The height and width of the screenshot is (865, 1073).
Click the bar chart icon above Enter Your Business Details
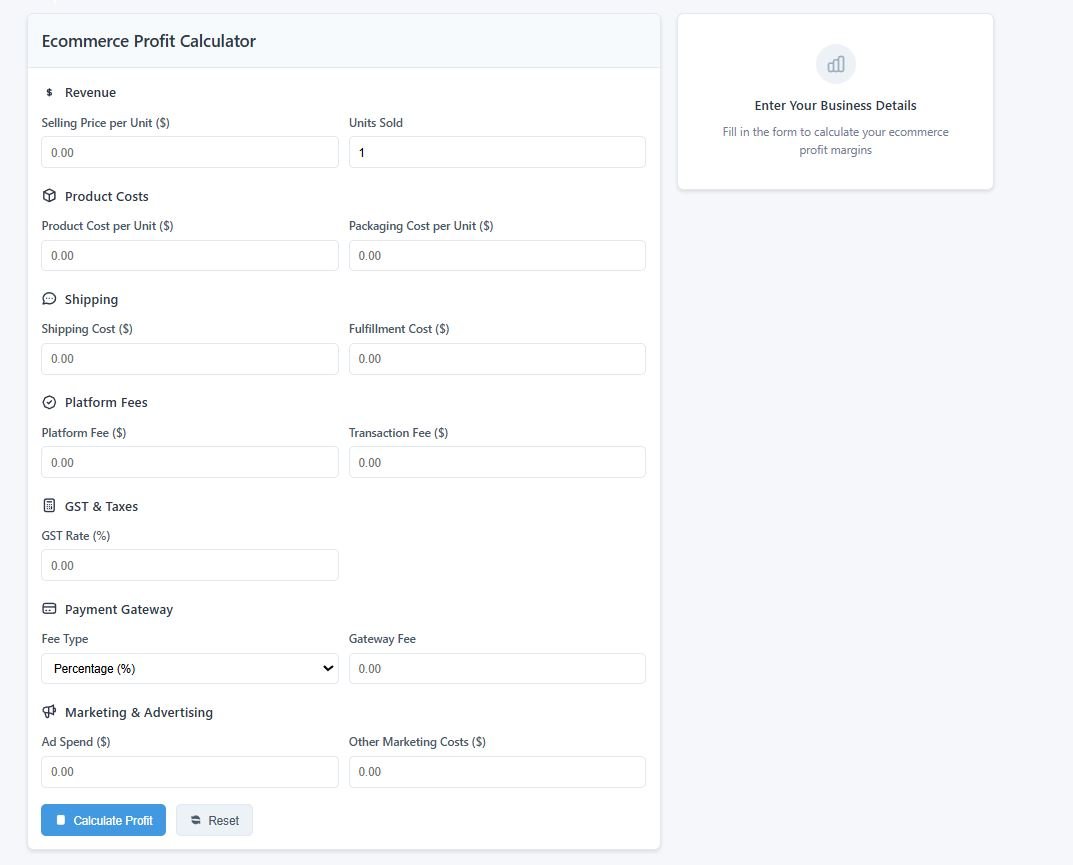[836, 64]
